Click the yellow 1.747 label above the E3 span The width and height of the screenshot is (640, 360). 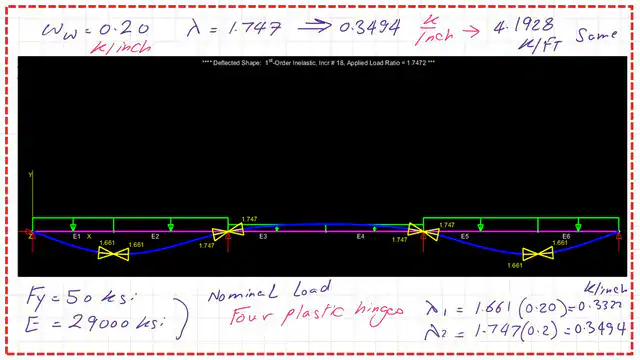[x=249, y=220]
